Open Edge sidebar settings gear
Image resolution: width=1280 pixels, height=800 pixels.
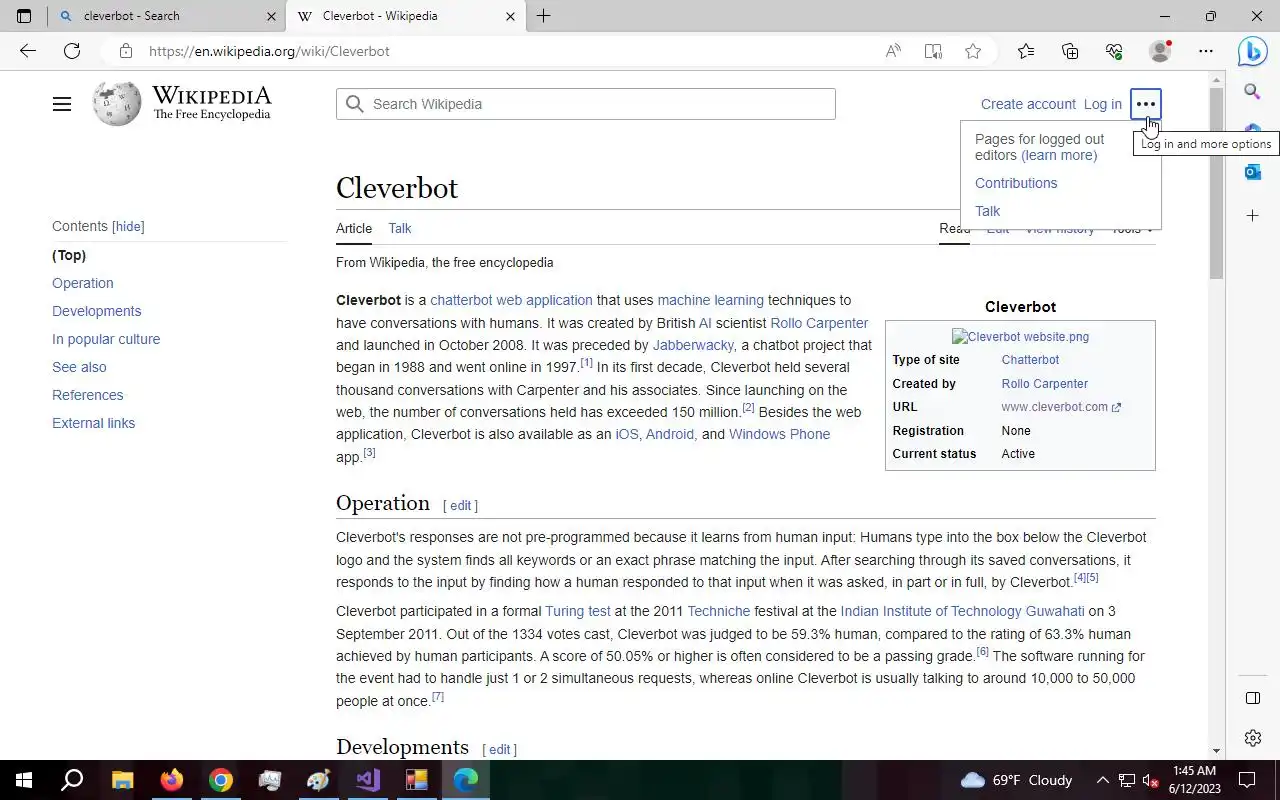1252,738
